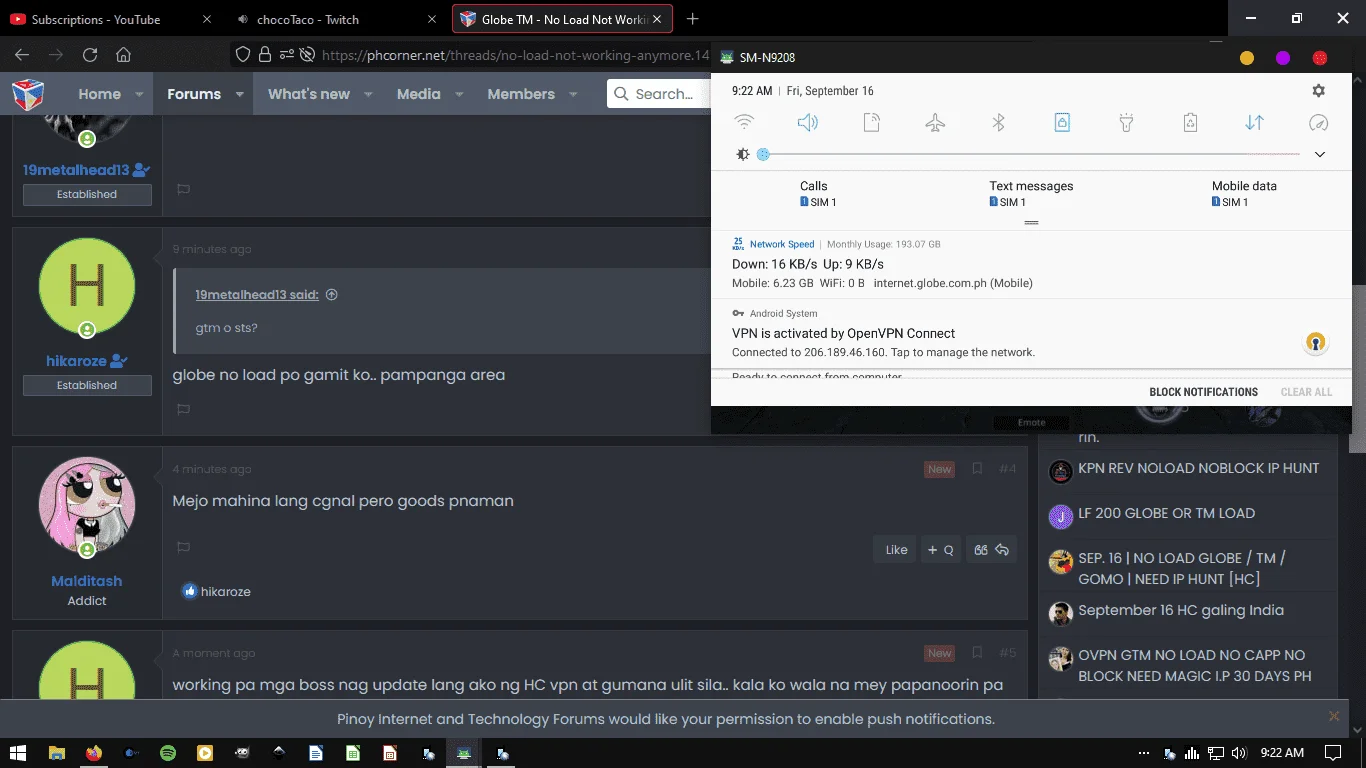
Task: Open phone settings gear icon
Action: click(1318, 91)
